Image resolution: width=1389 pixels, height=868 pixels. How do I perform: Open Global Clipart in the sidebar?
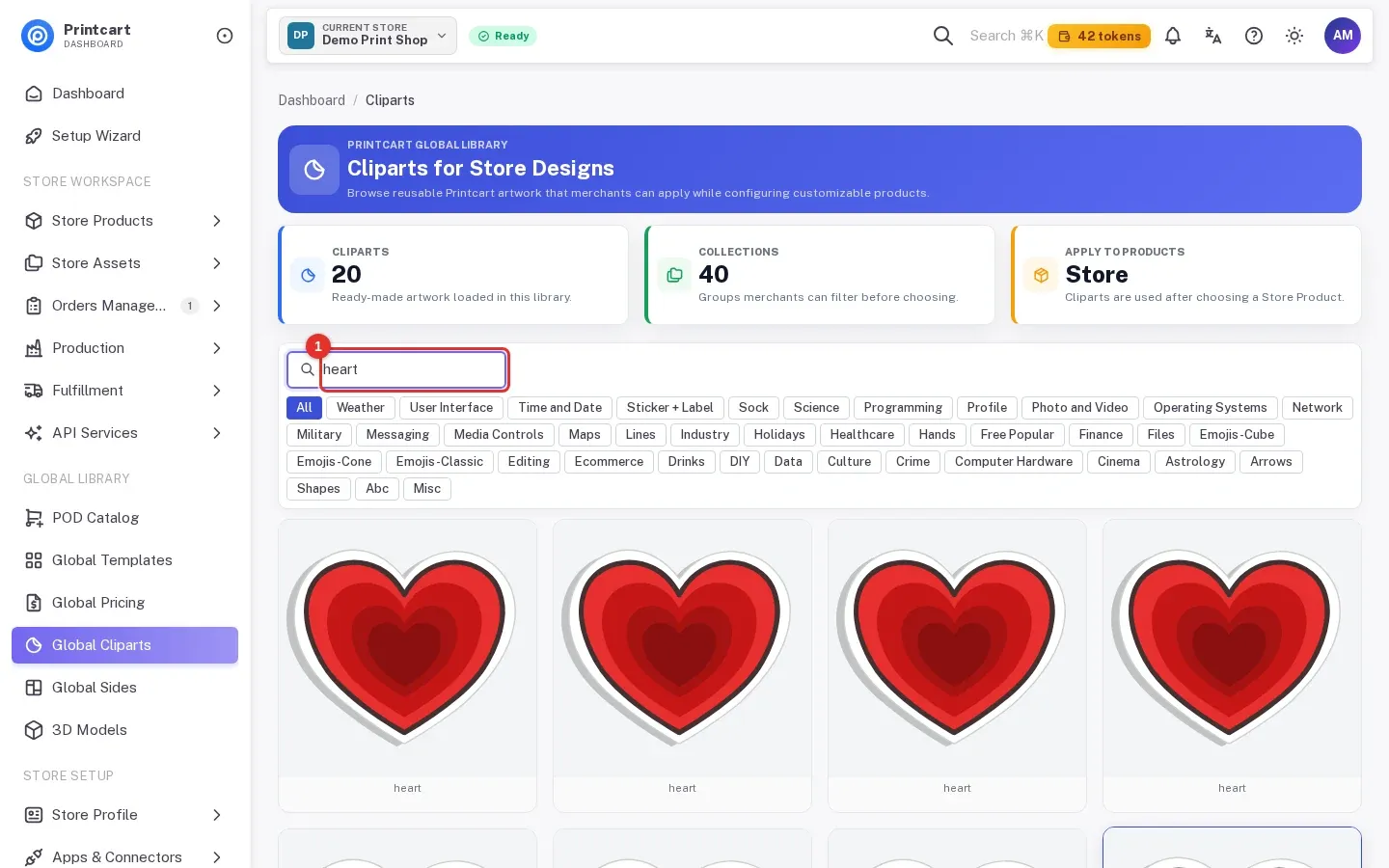(124, 645)
